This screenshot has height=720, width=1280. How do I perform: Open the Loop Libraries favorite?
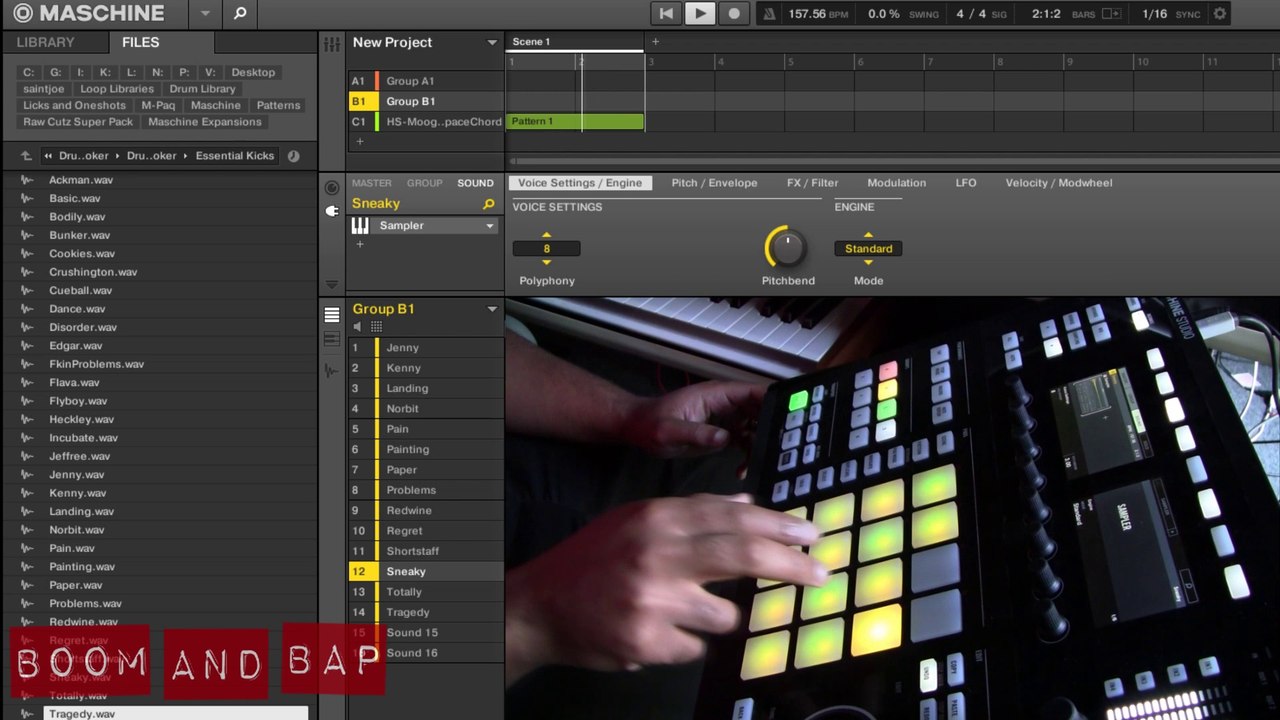[x=117, y=89]
